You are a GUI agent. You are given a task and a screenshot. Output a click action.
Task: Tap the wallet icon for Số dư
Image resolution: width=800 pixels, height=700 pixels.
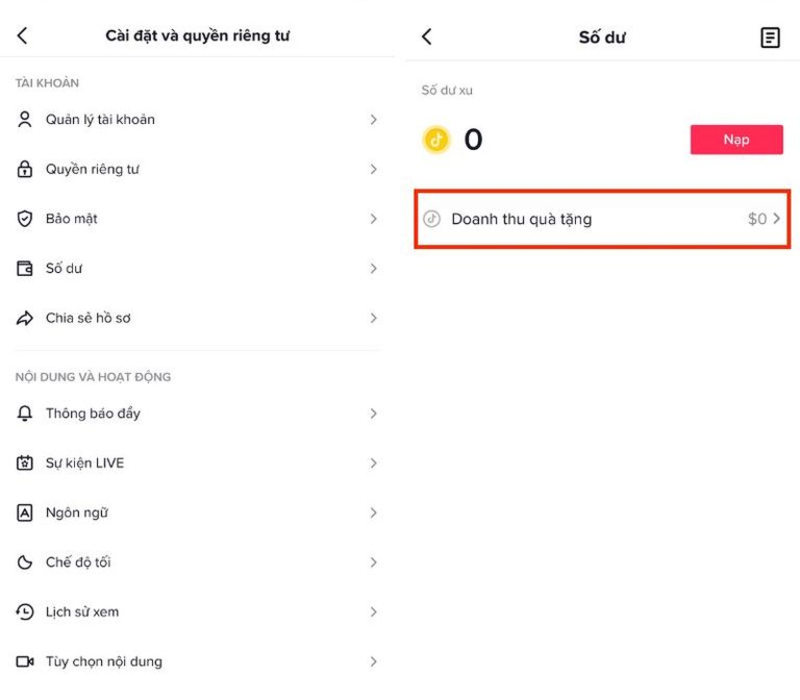click(x=26, y=269)
